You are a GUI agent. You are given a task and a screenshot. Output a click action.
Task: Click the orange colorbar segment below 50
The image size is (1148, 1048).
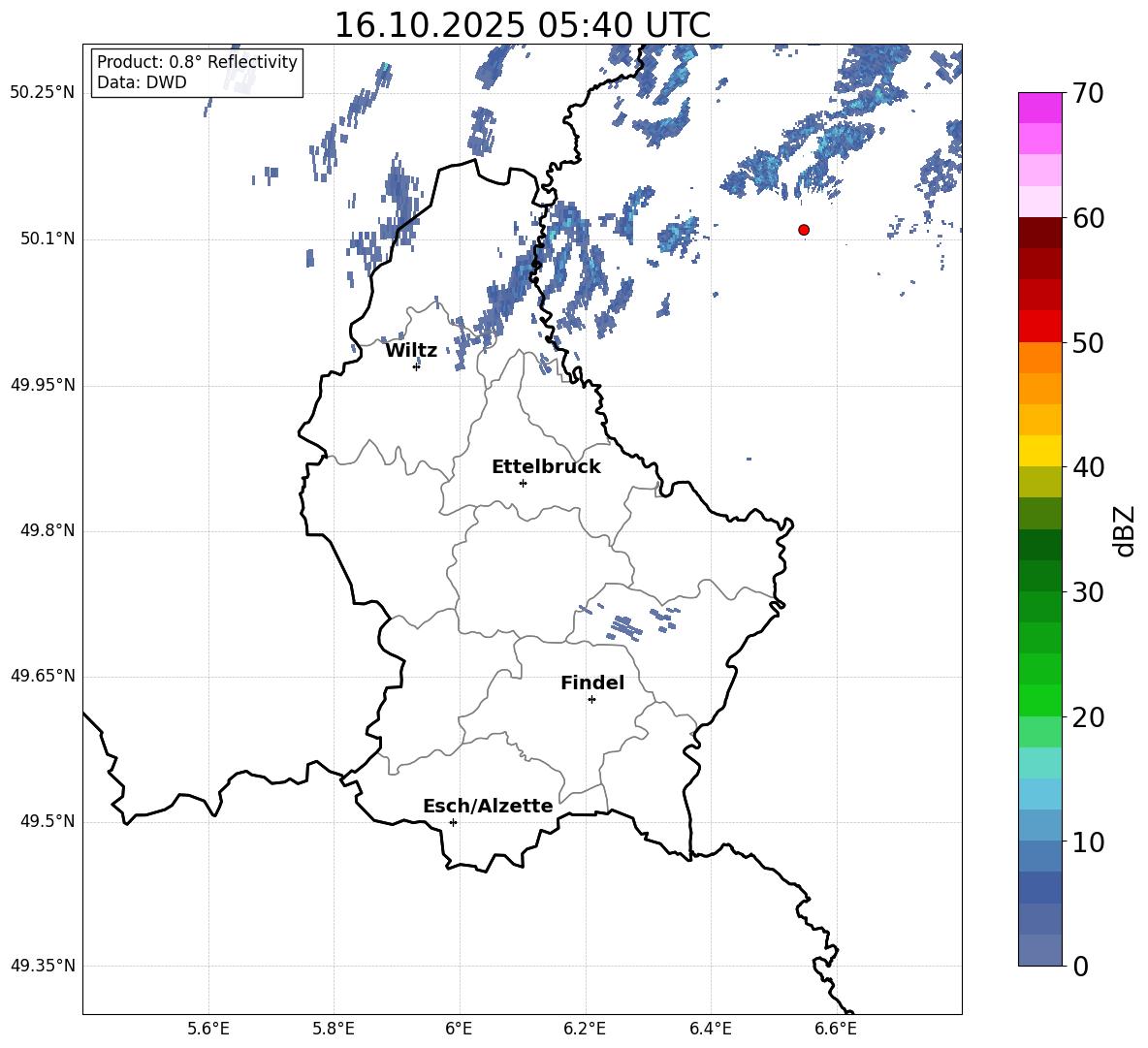(x=1039, y=358)
